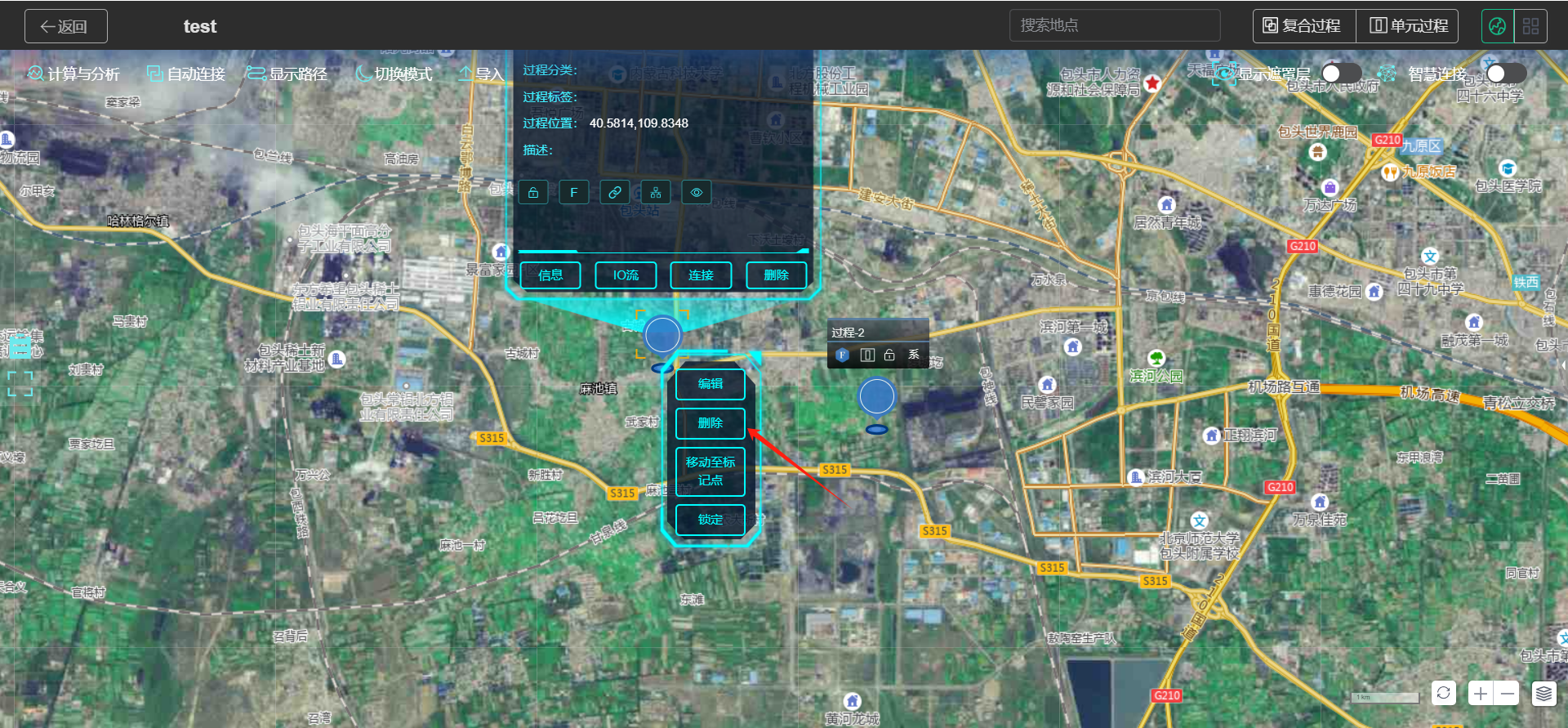The height and width of the screenshot is (728, 1568).
Task: Click the 过程-2 label title
Action: click(x=848, y=333)
